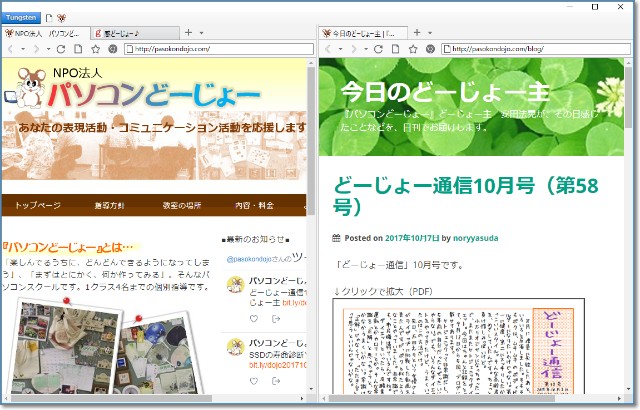This screenshot has height=410, width=640.
Task: Open the Tungsten application menu
Action: [x=21, y=17]
